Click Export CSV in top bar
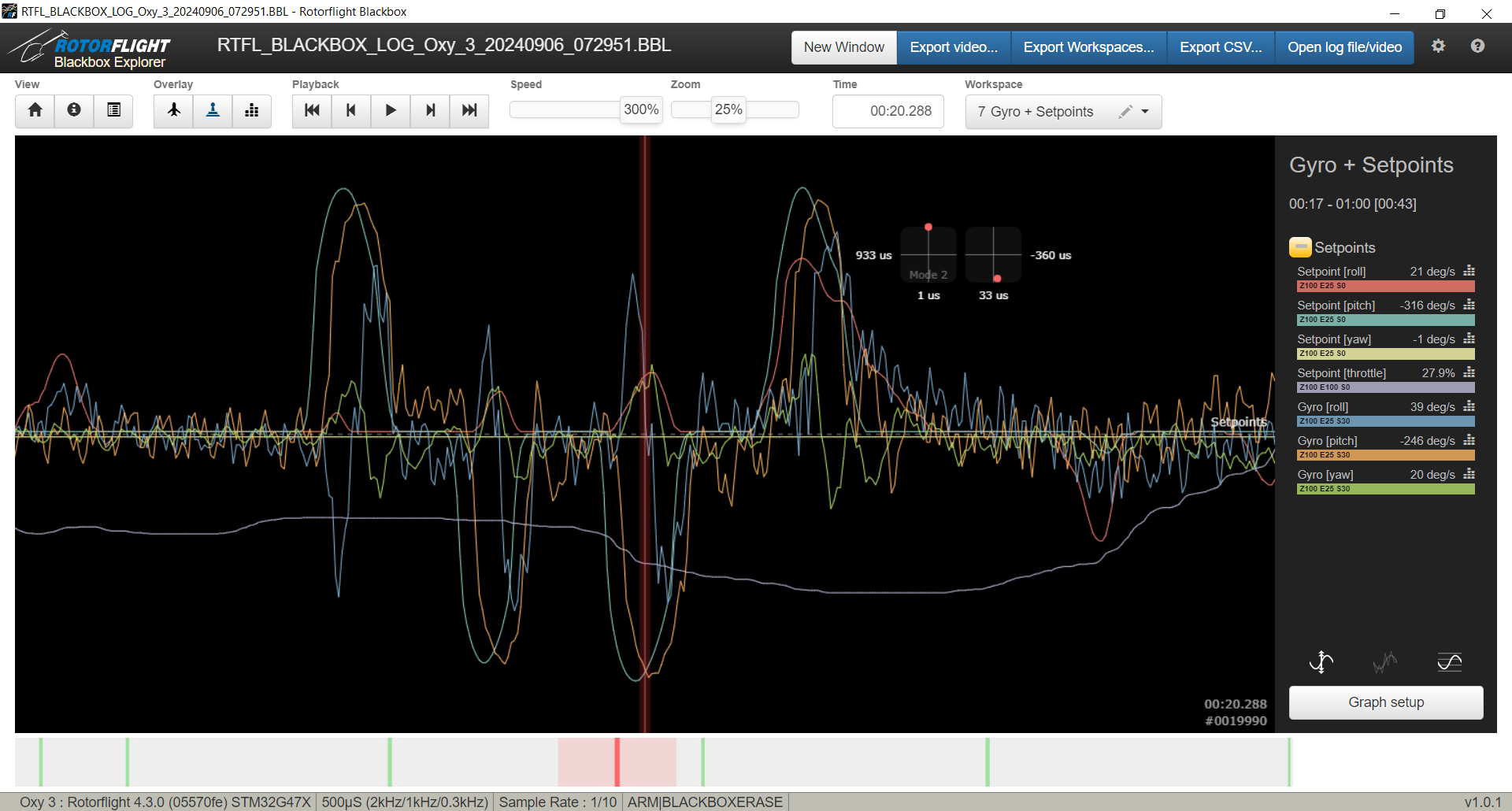Image resolution: width=1512 pixels, height=811 pixels. pos(1220,47)
